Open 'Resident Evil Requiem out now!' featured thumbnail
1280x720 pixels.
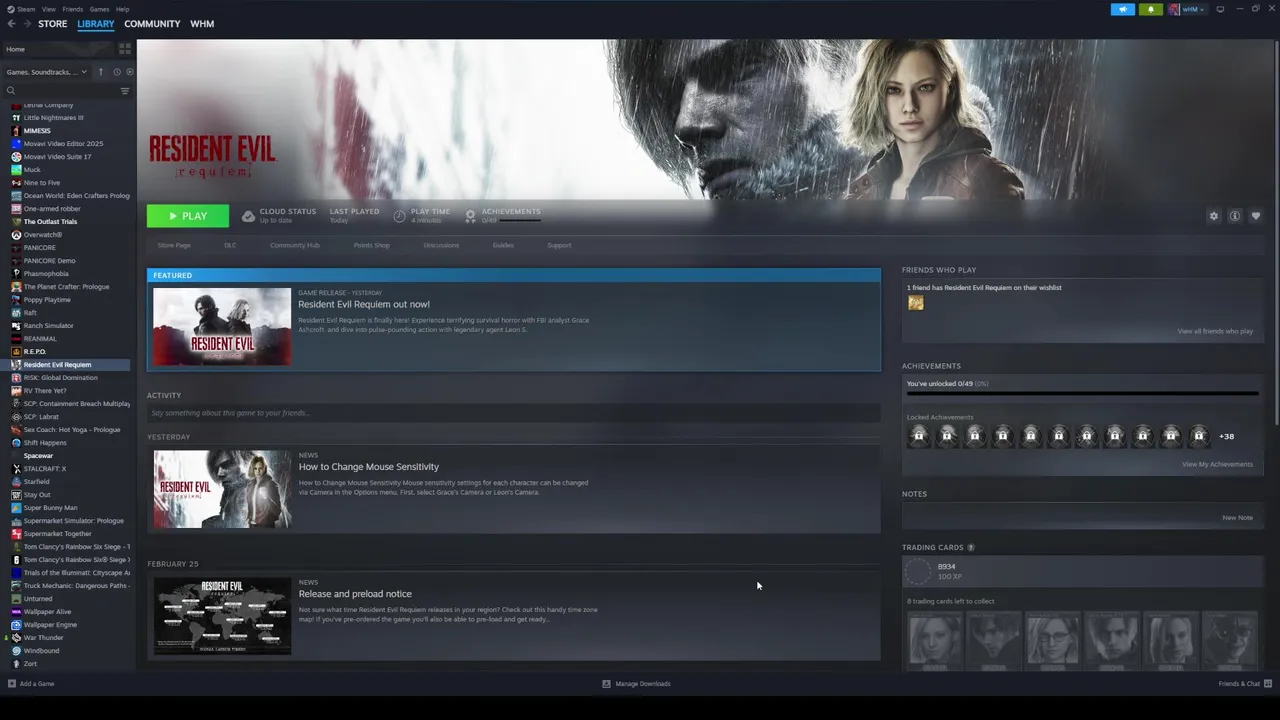[222, 327]
